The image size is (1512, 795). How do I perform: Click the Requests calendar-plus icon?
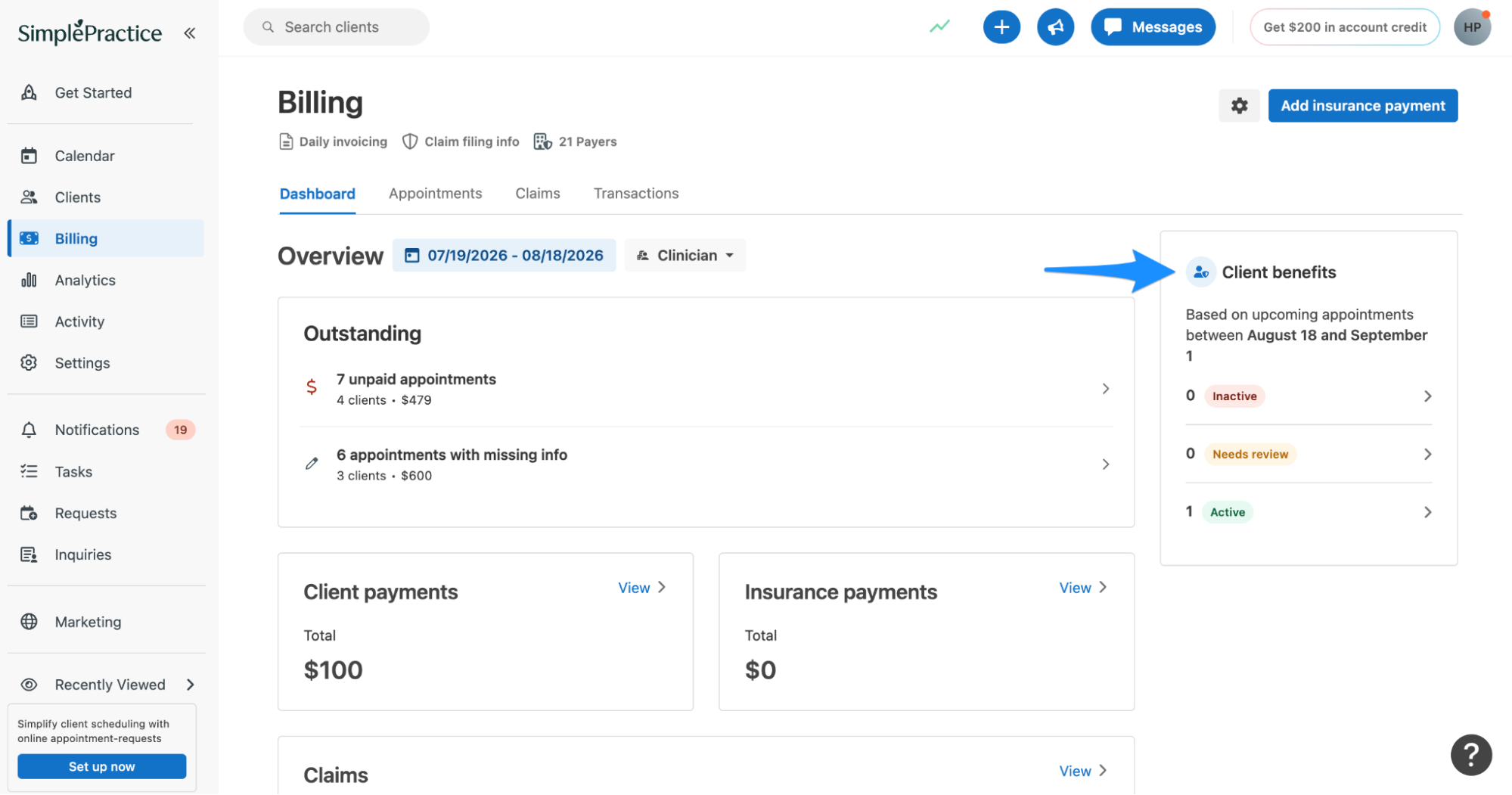(29, 513)
